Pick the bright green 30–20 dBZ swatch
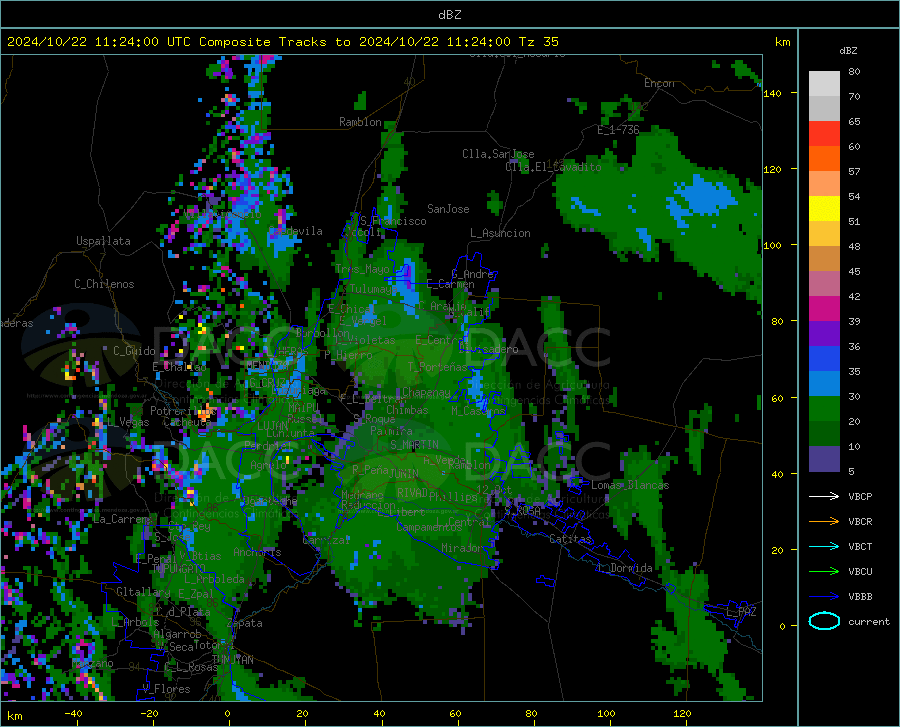Image resolution: width=900 pixels, height=727 pixels. 824,409
